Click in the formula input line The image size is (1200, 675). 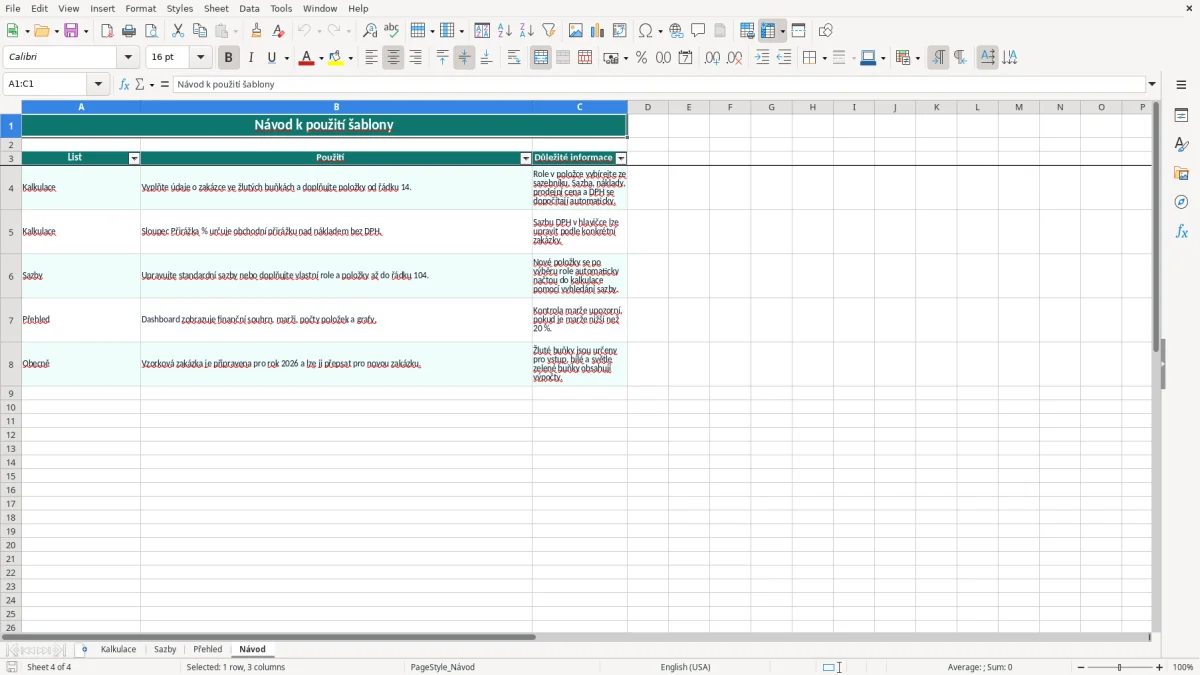point(659,85)
